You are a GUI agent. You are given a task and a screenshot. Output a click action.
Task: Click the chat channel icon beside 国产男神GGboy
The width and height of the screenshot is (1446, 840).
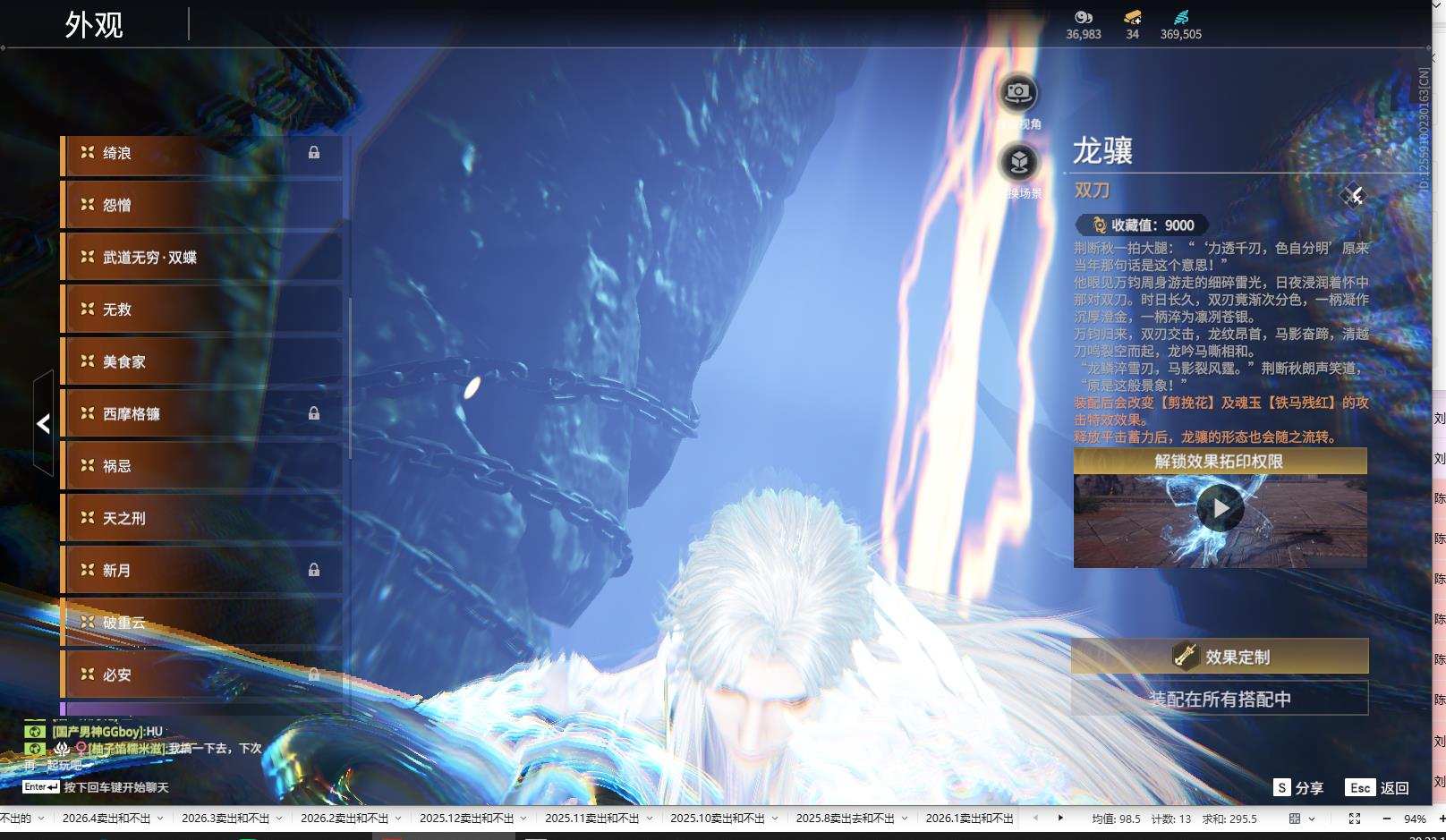[x=34, y=732]
